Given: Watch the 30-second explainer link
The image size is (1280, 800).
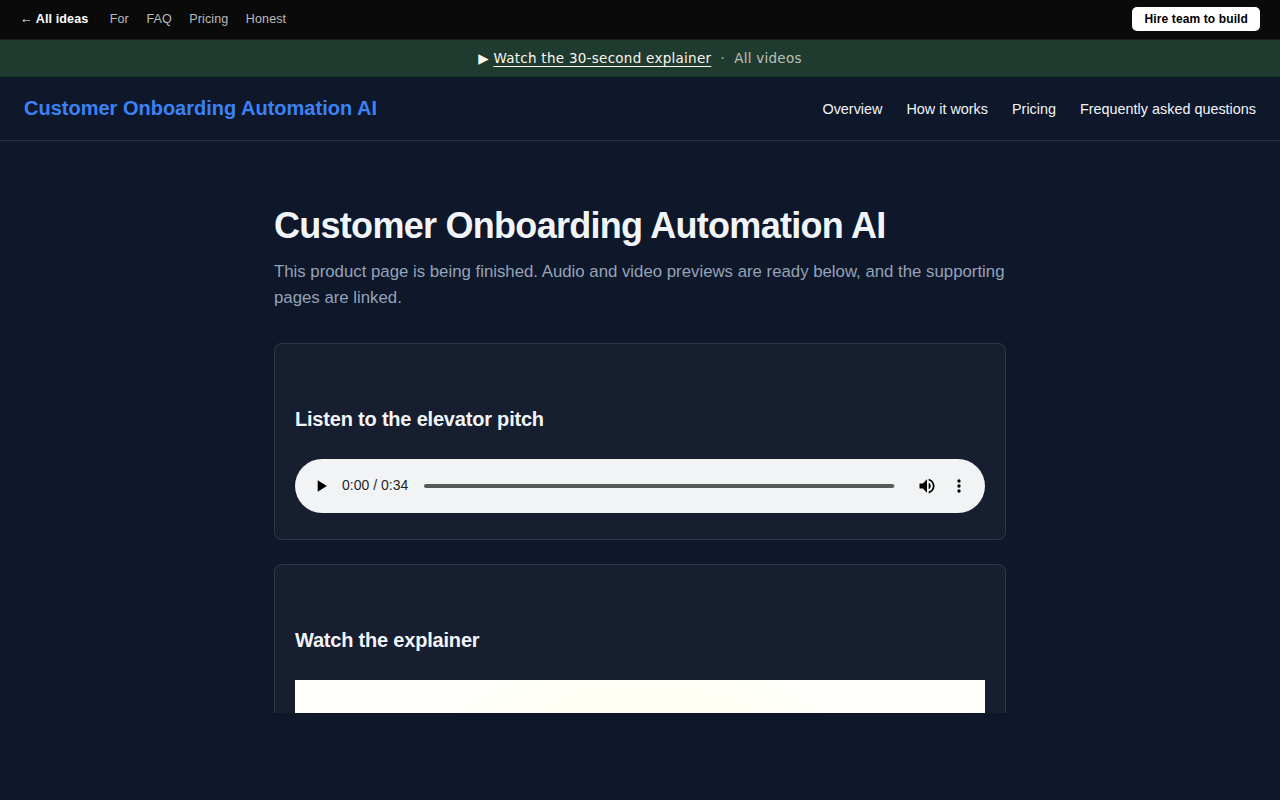Looking at the screenshot, I should tap(602, 58).
